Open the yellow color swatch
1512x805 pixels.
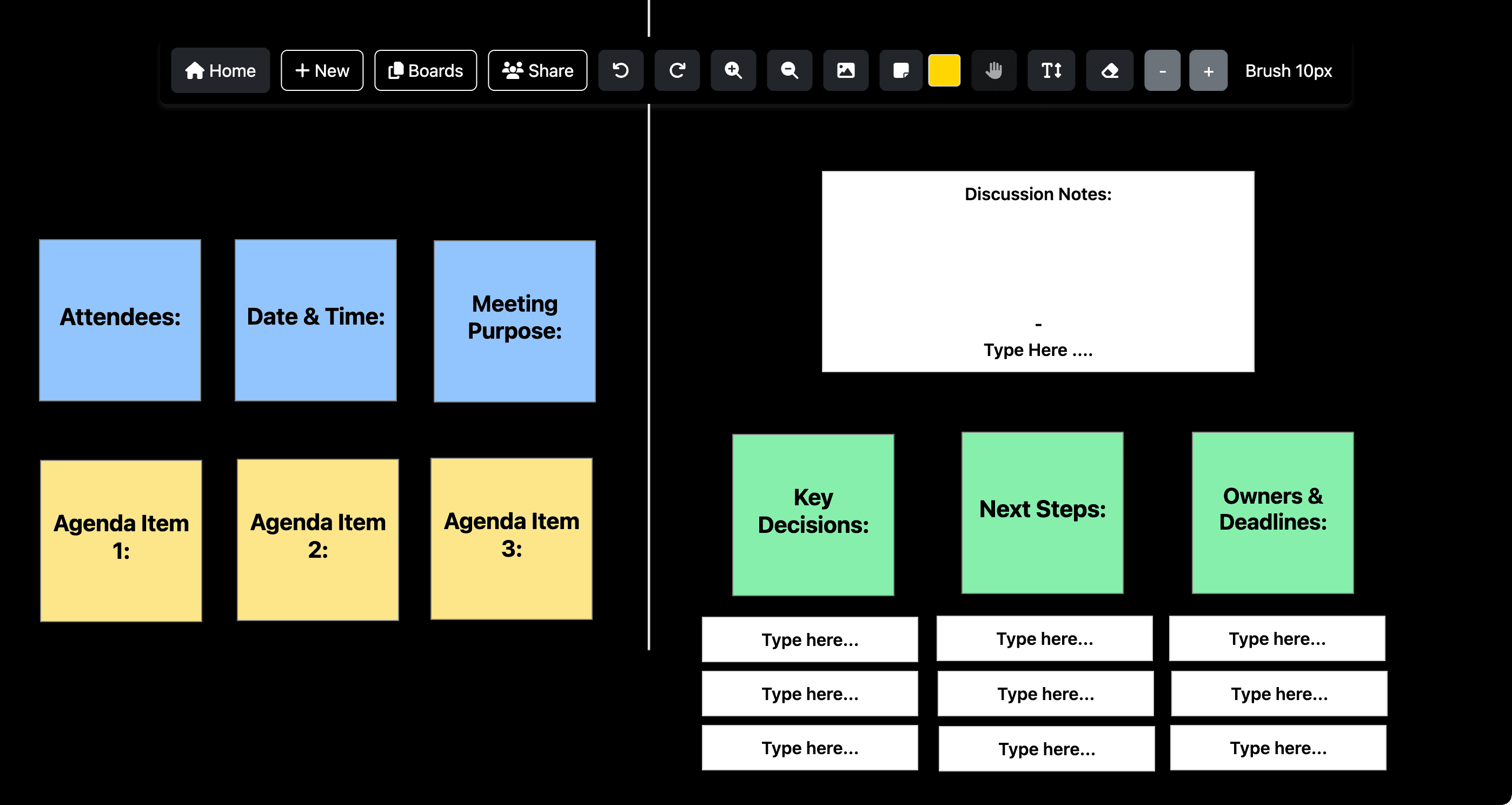pyautogui.click(x=944, y=70)
